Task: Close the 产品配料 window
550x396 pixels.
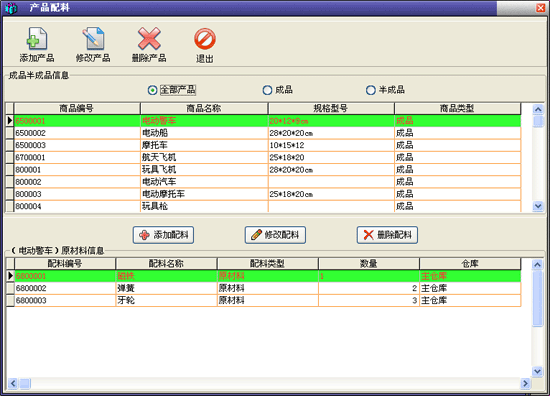Action: [x=541, y=8]
